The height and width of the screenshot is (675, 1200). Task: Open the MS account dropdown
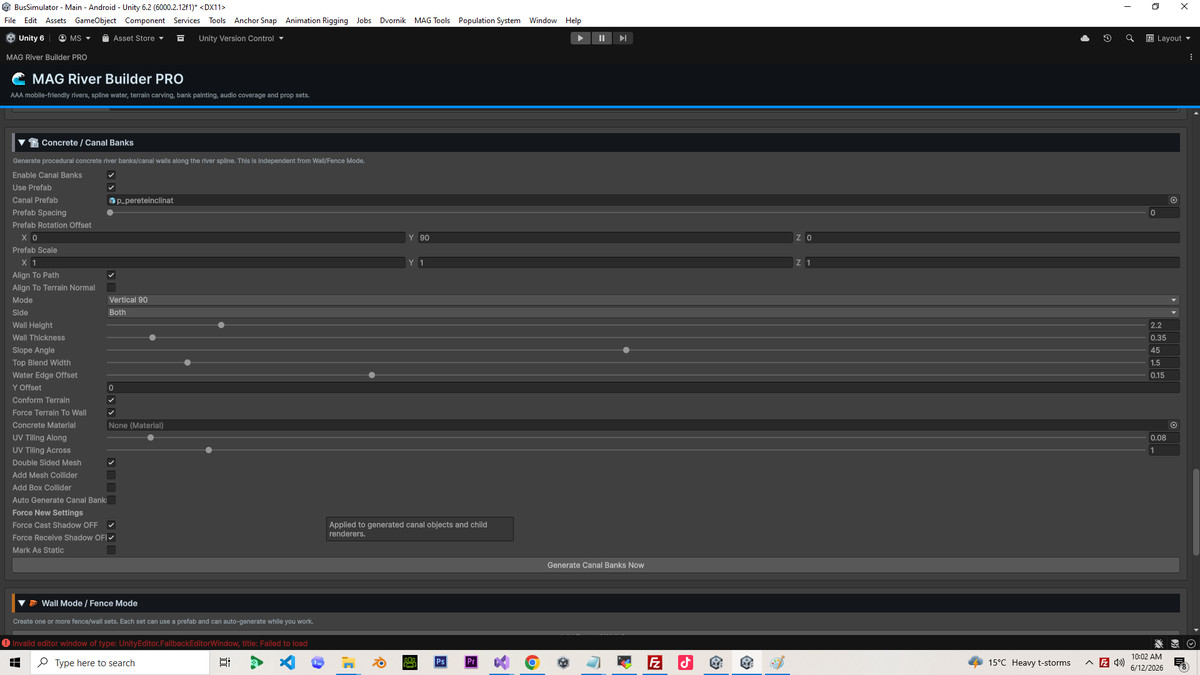74,38
